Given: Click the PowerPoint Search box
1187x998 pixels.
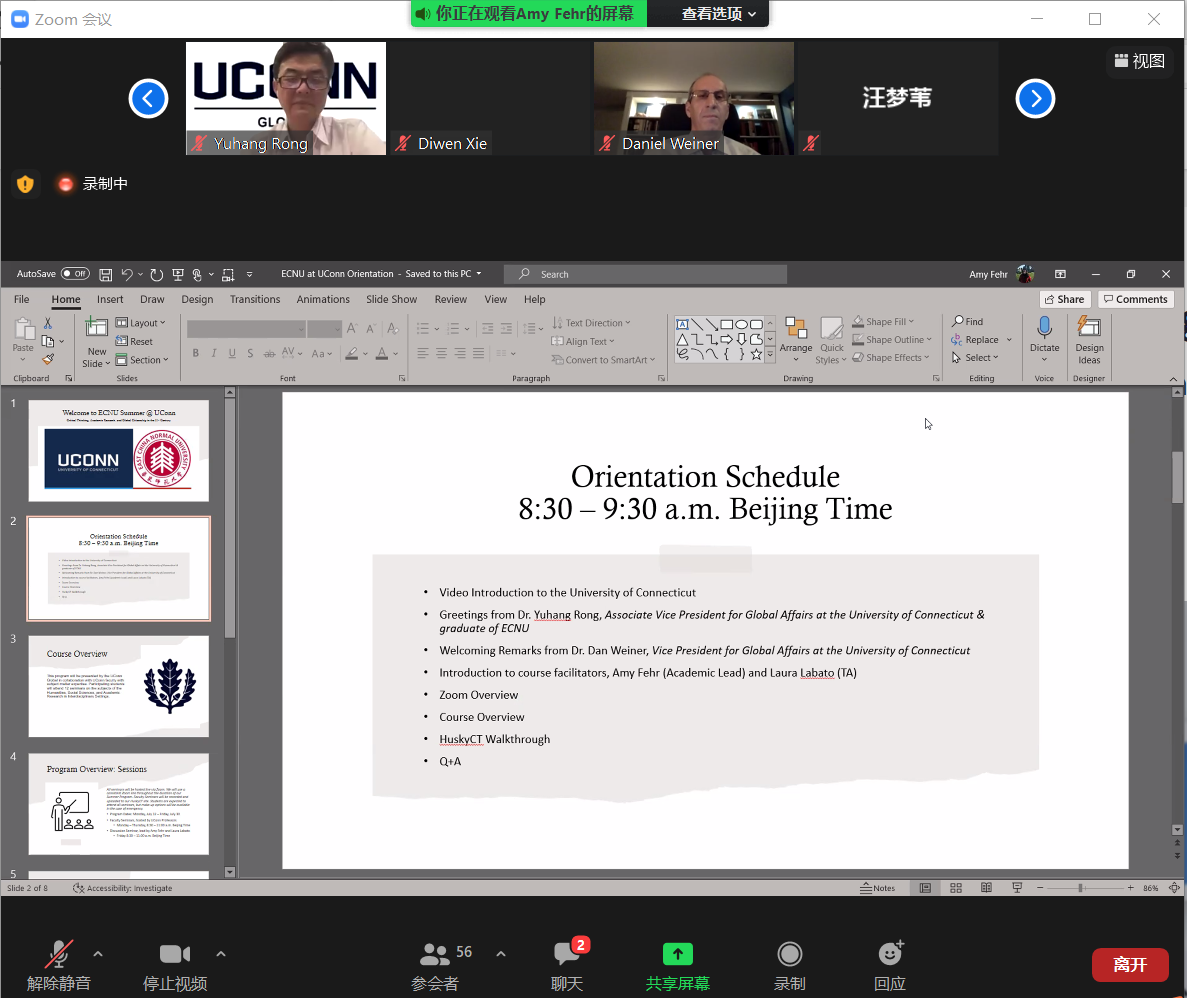Looking at the screenshot, I should coord(646,274).
